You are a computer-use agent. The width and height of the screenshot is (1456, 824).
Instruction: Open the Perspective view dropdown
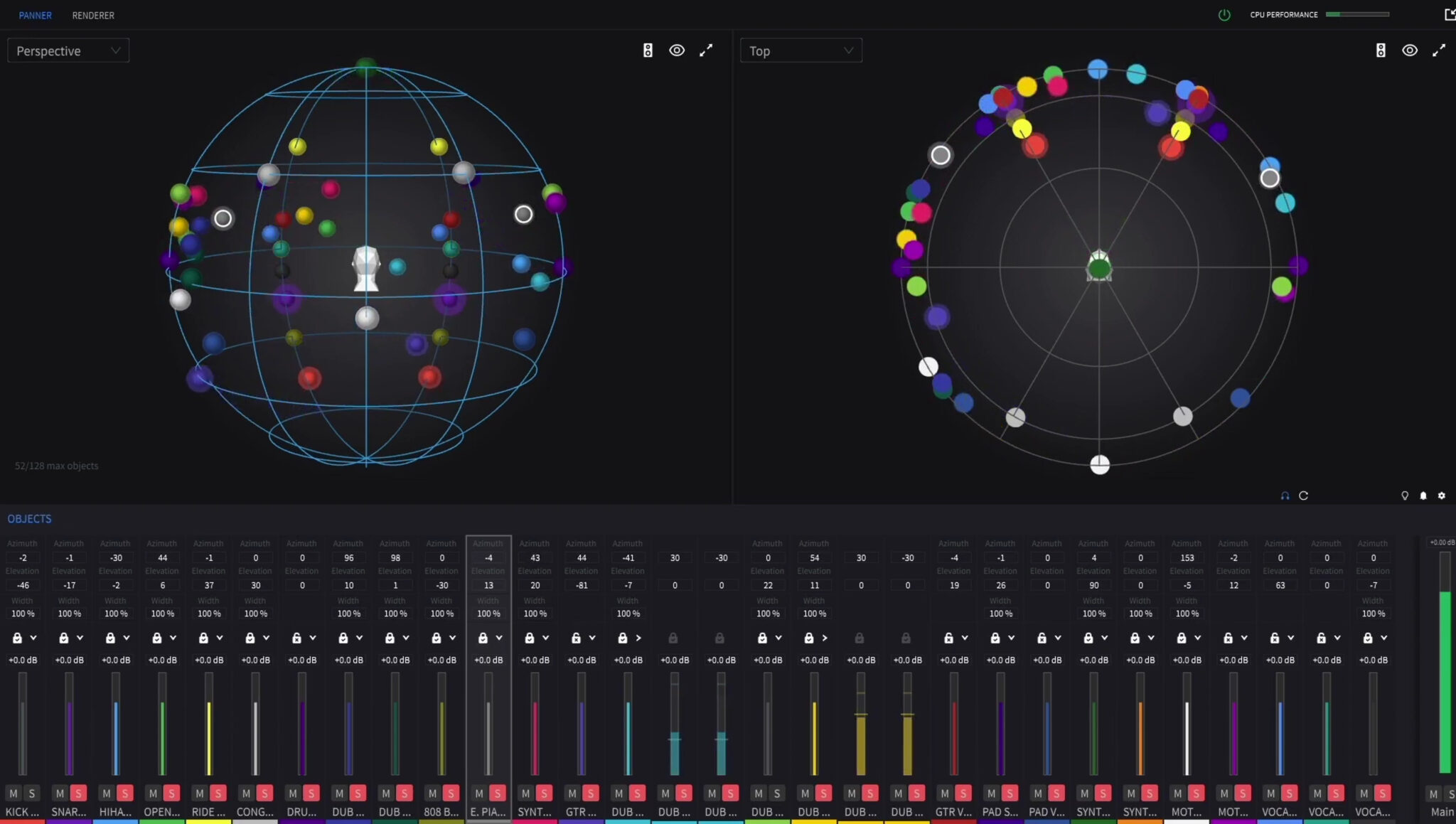68,50
